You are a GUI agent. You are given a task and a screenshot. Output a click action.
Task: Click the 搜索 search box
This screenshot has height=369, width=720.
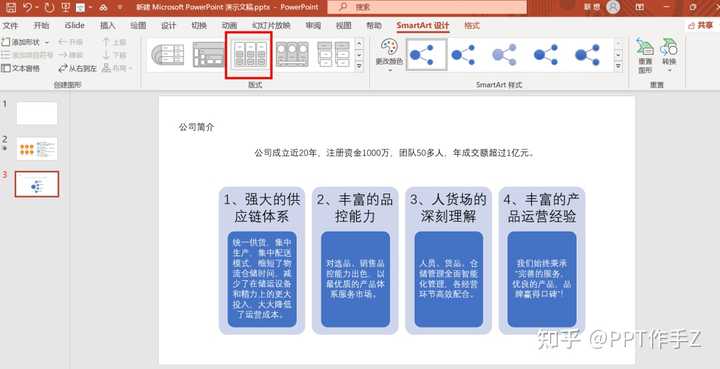(427, 7)
